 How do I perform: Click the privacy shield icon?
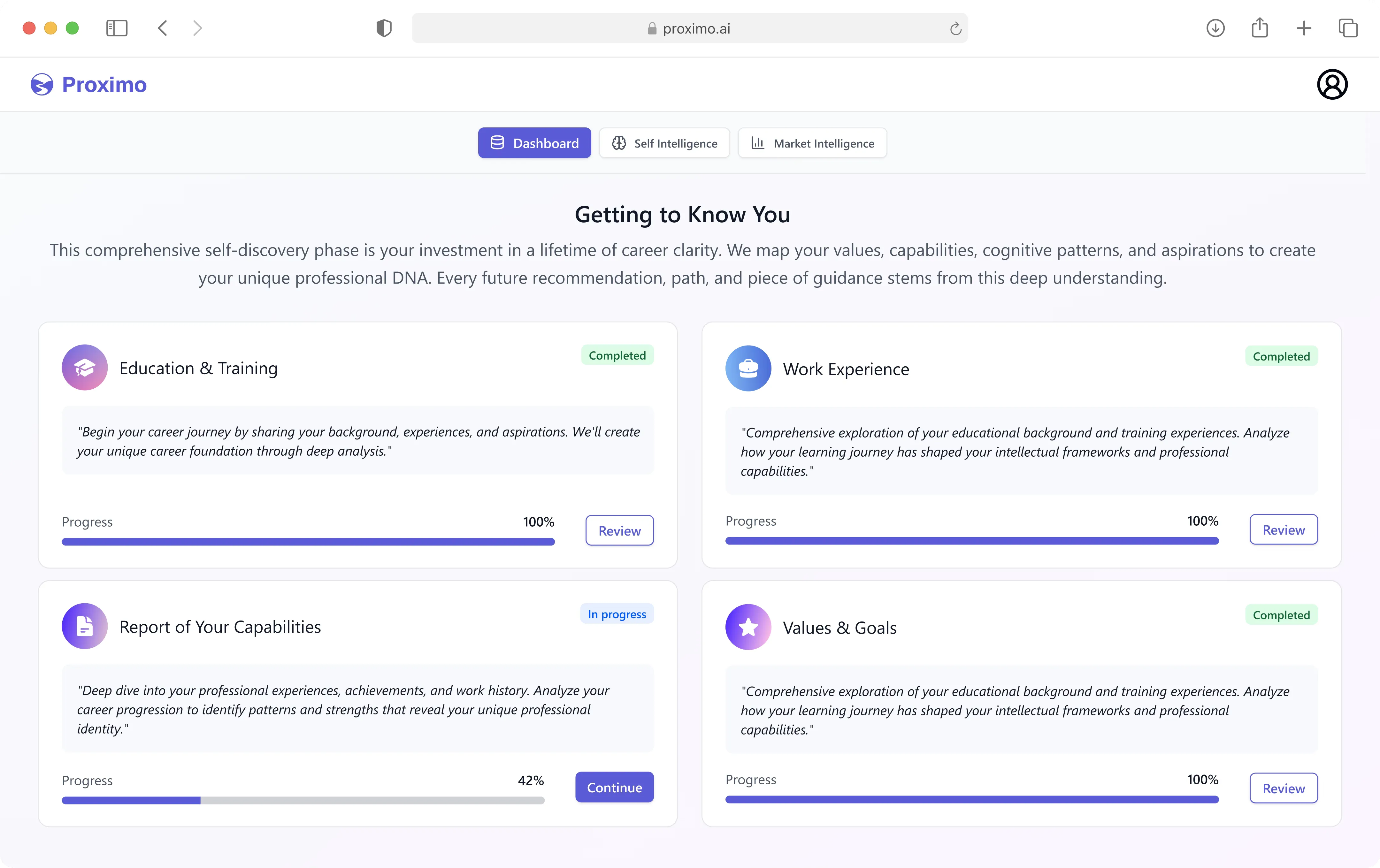[384, 28]
